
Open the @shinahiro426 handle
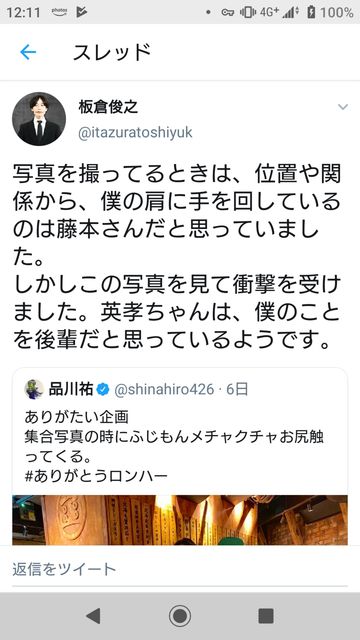click(164, 390)
